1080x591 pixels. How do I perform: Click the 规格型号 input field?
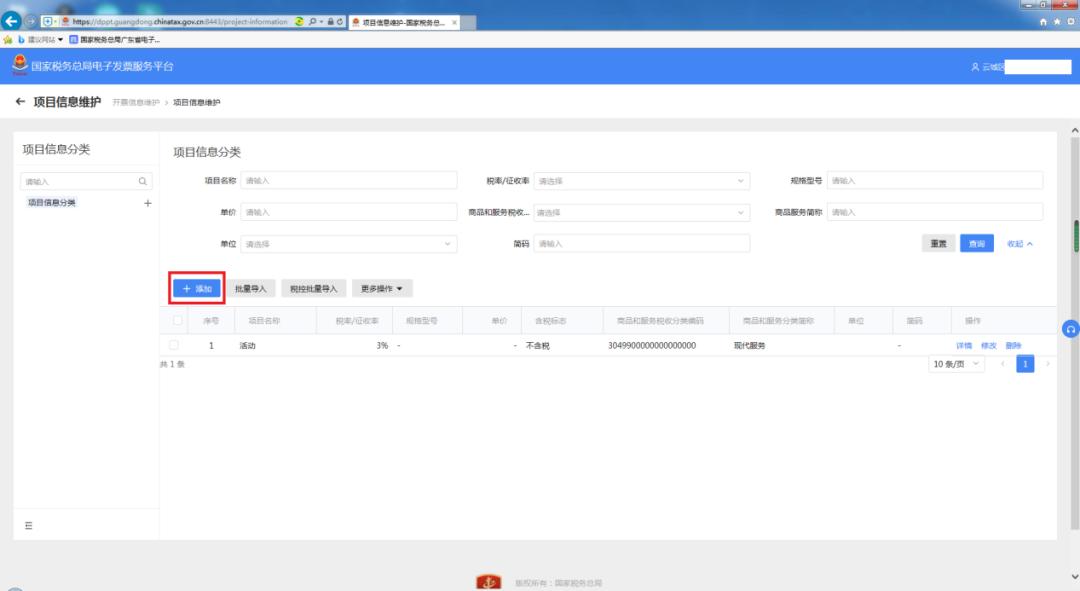pos(935,180)
